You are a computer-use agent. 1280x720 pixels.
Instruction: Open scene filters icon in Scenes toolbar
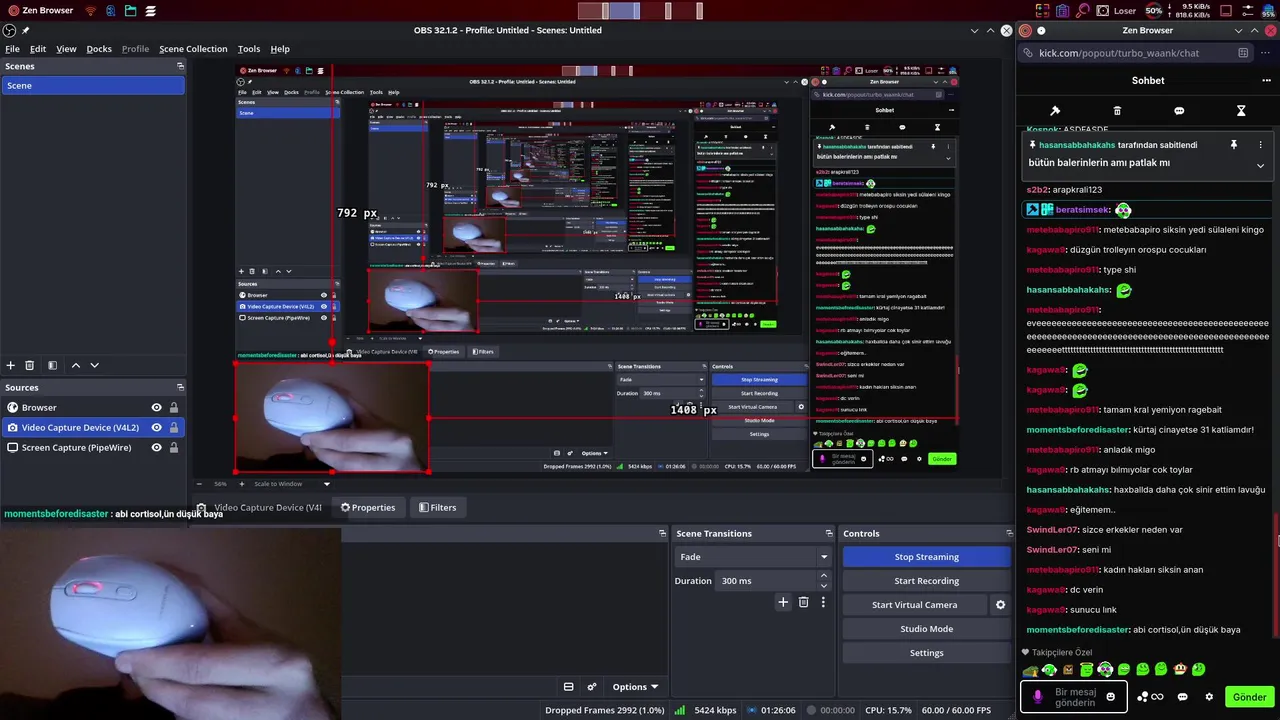click(52, 366)
